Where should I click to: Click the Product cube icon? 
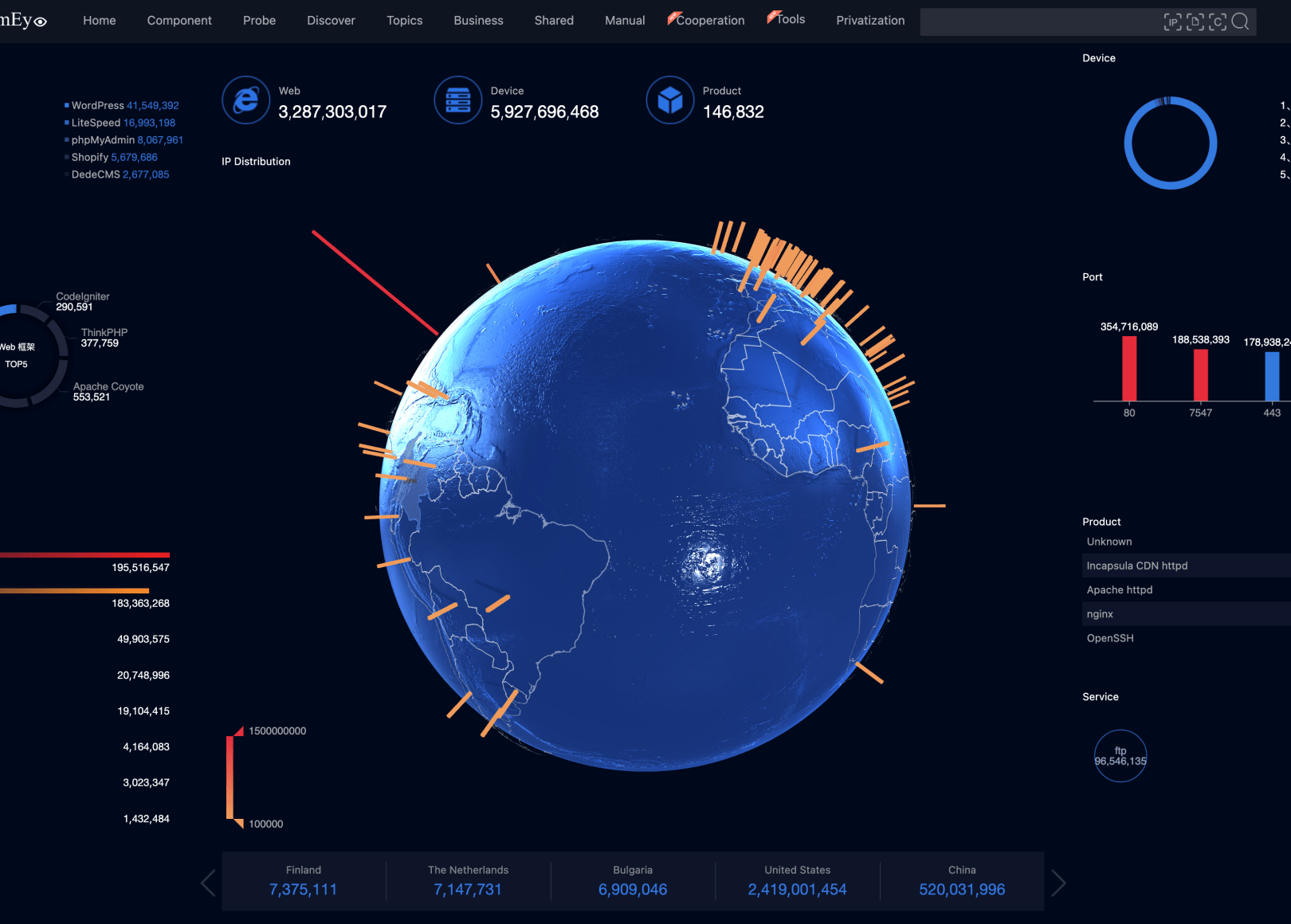coord(670,100)
